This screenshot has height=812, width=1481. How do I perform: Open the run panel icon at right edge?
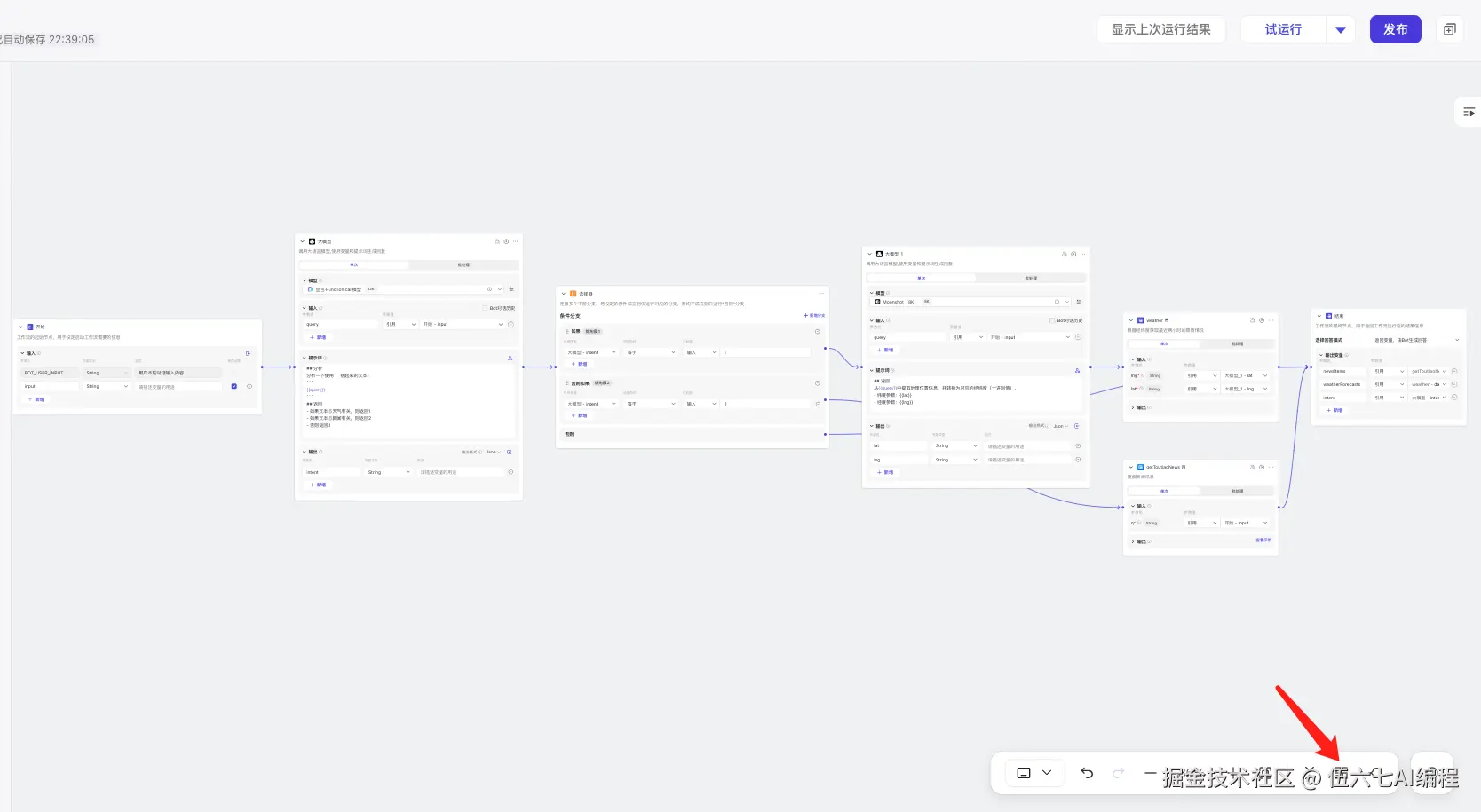click(1469, 112)
